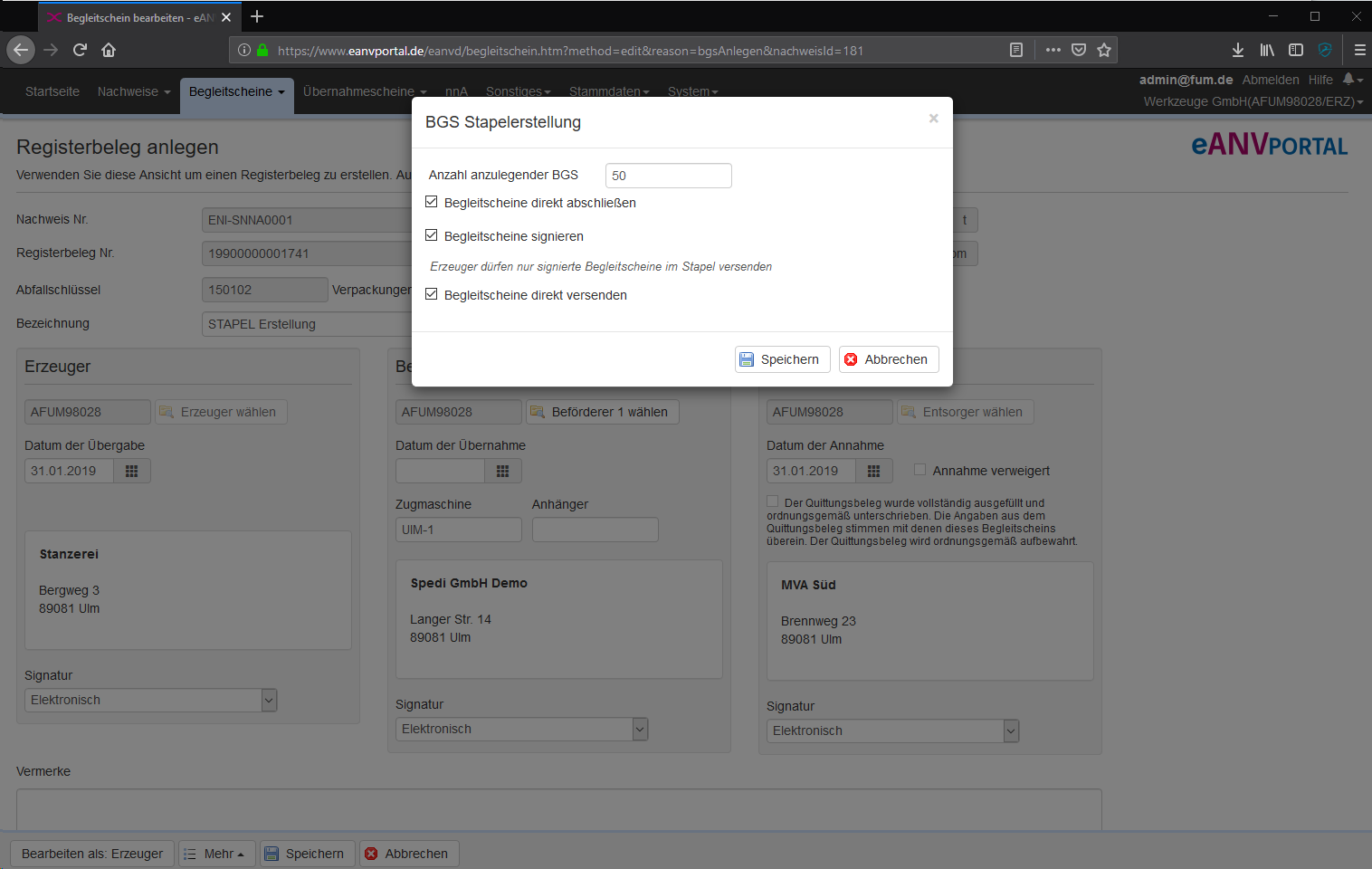Open Stammdaten menu
The image size is (1372, 869).
pyautogui.click(x=610, y=91)
